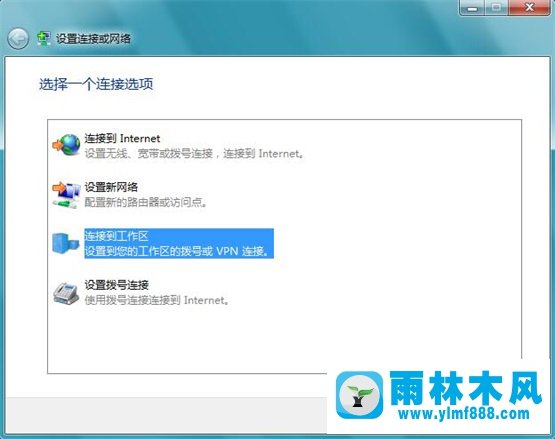
Task: Click the blue building icon for 连接到工作区
Action: pos(66,243)
